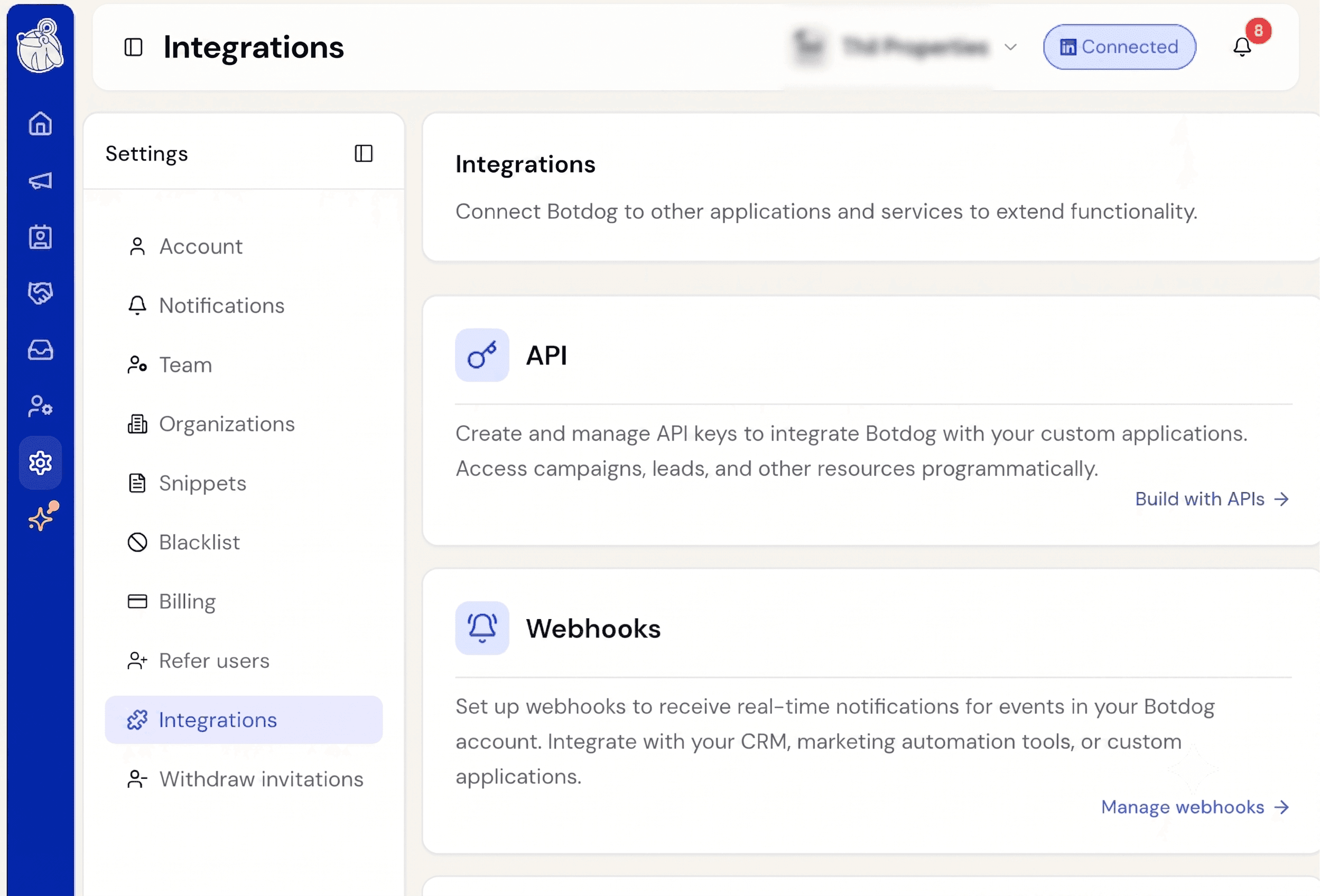Collapse the Settings panel with panel icon
The width and height of the screenshot is (1320, 896).
[364, 153]
